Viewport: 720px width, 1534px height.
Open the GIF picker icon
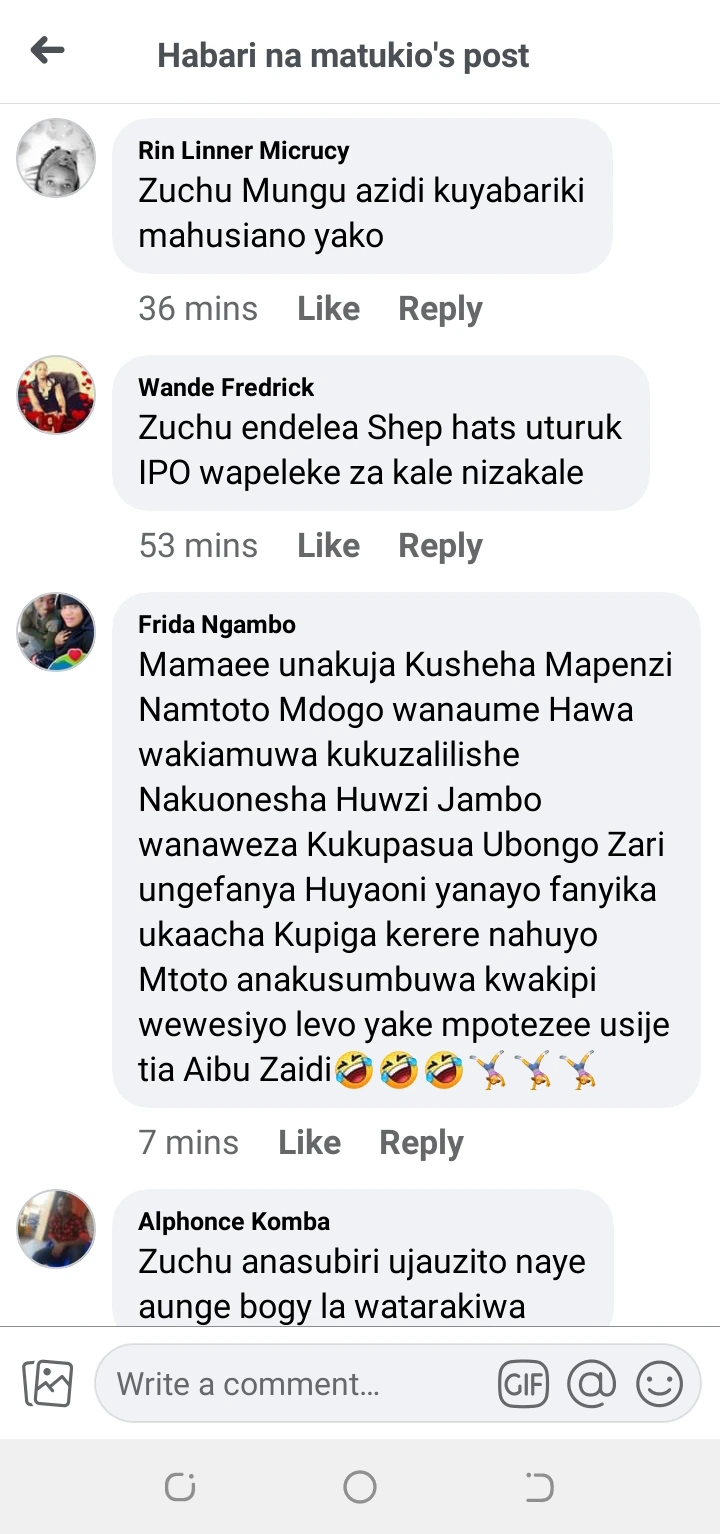pos(523,1384)
